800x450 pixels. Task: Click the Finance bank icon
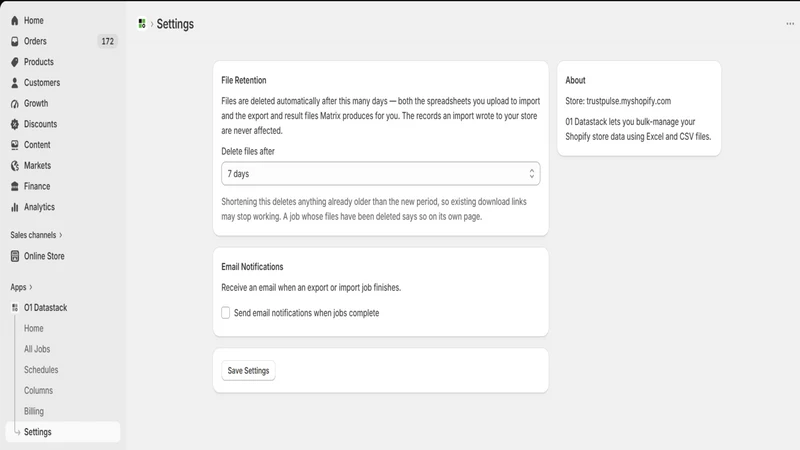click(14, 186)
